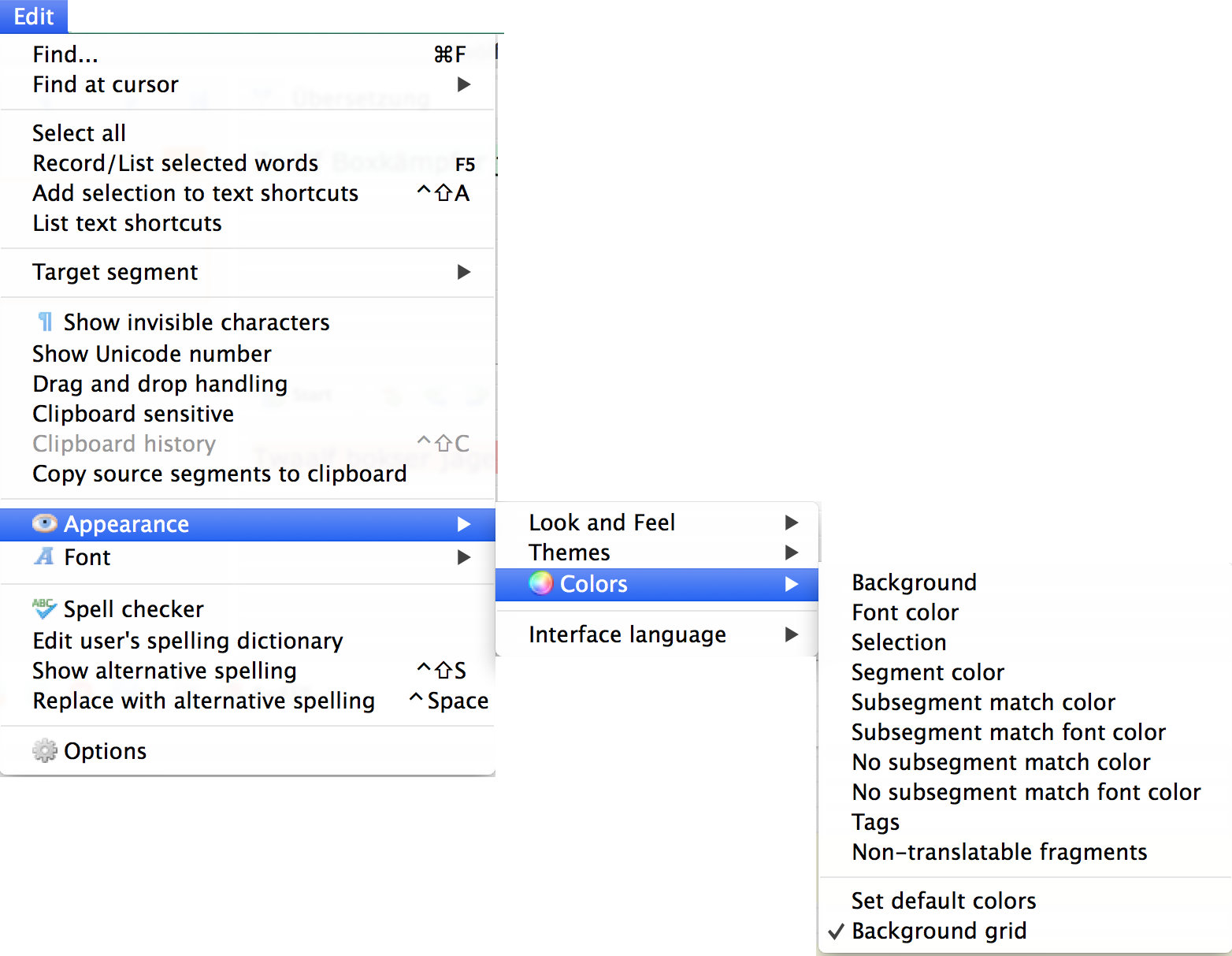The height and width of the screenshot is (956, 1232).
Task: Click the pilcrow icon beside Show invisible characters
Action: click(x=46, y=322)
